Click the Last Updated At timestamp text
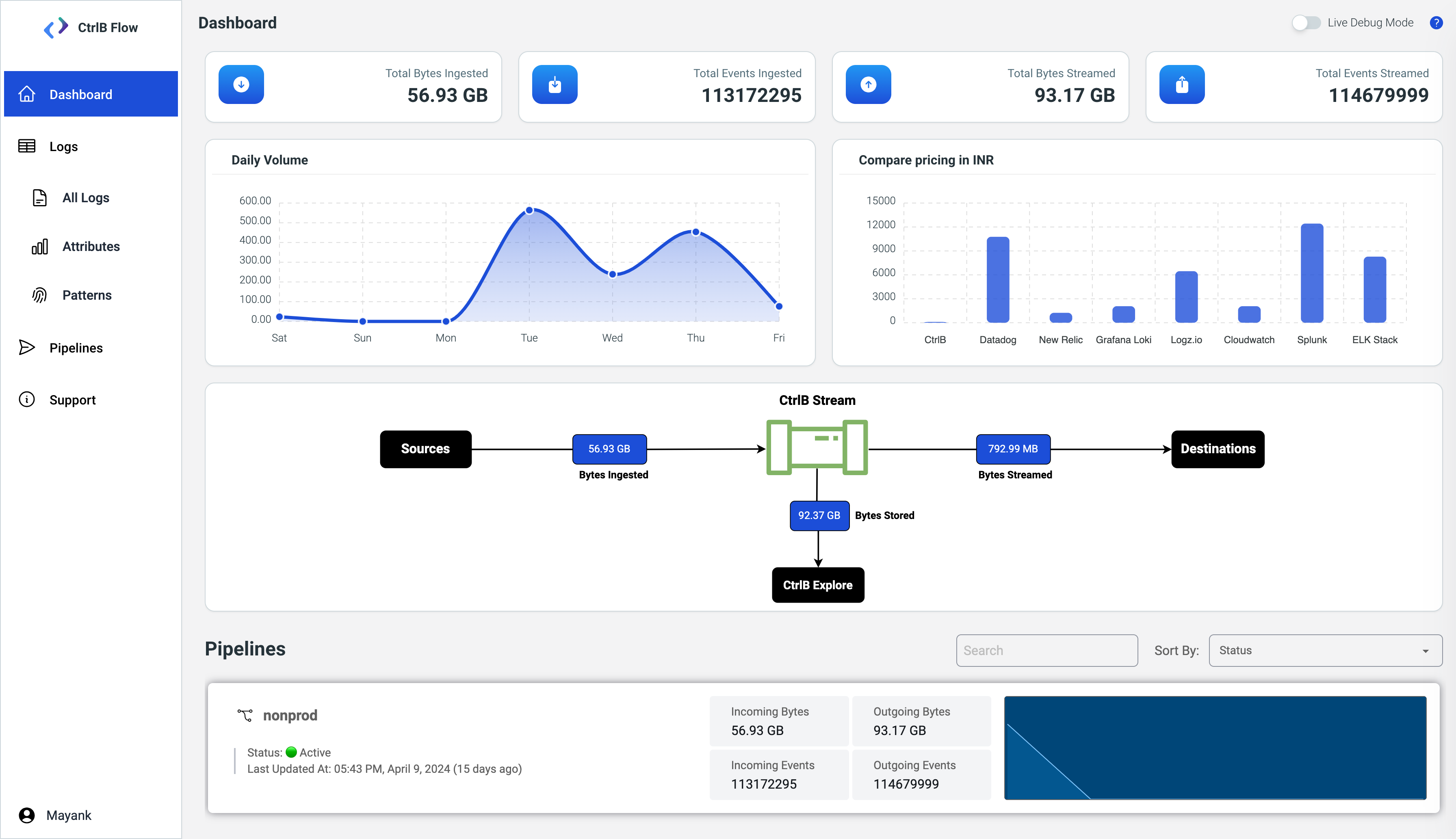 point(384,769)
